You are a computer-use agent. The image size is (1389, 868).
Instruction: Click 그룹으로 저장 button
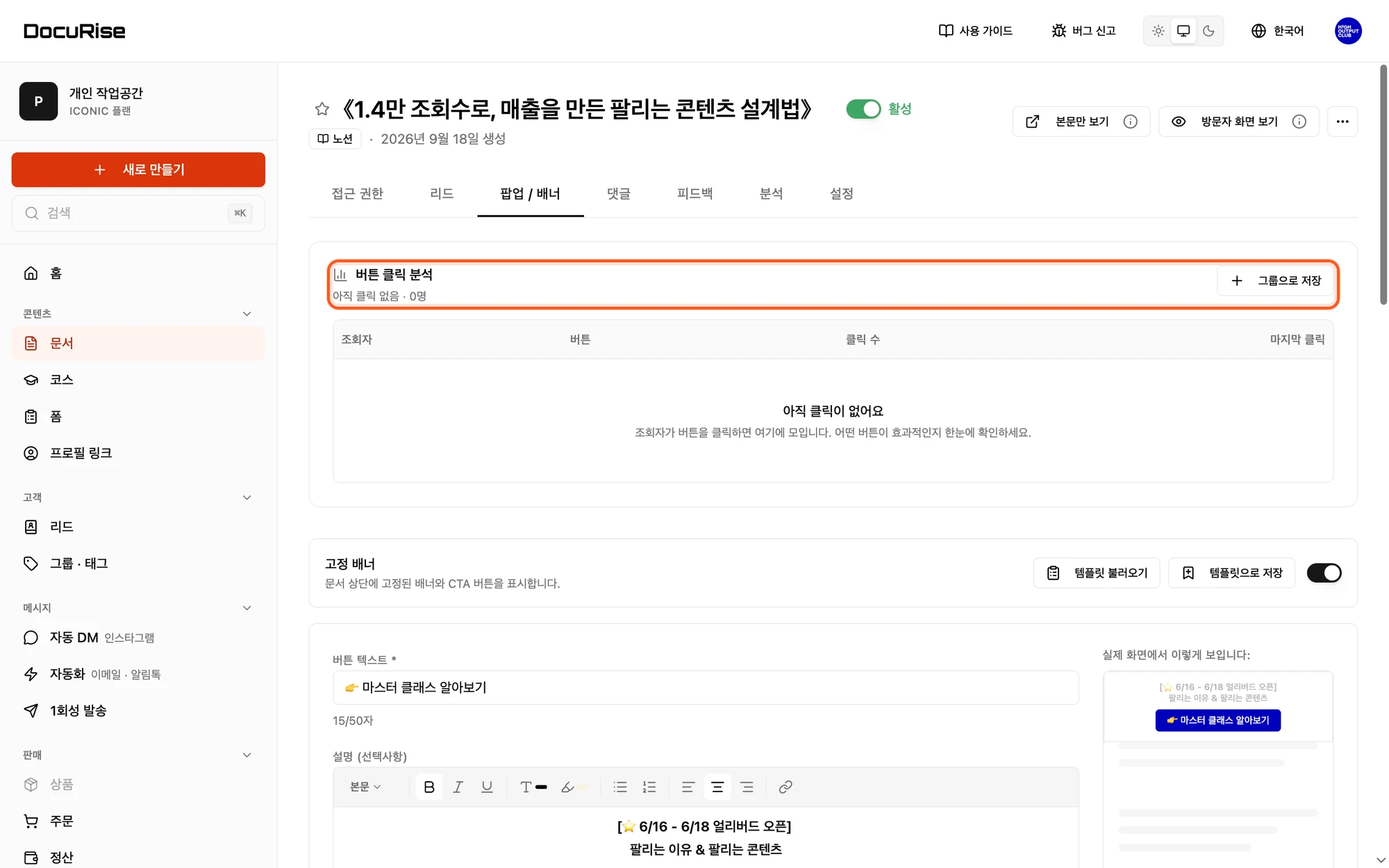pyautogui.click(x=1276, y=281)
